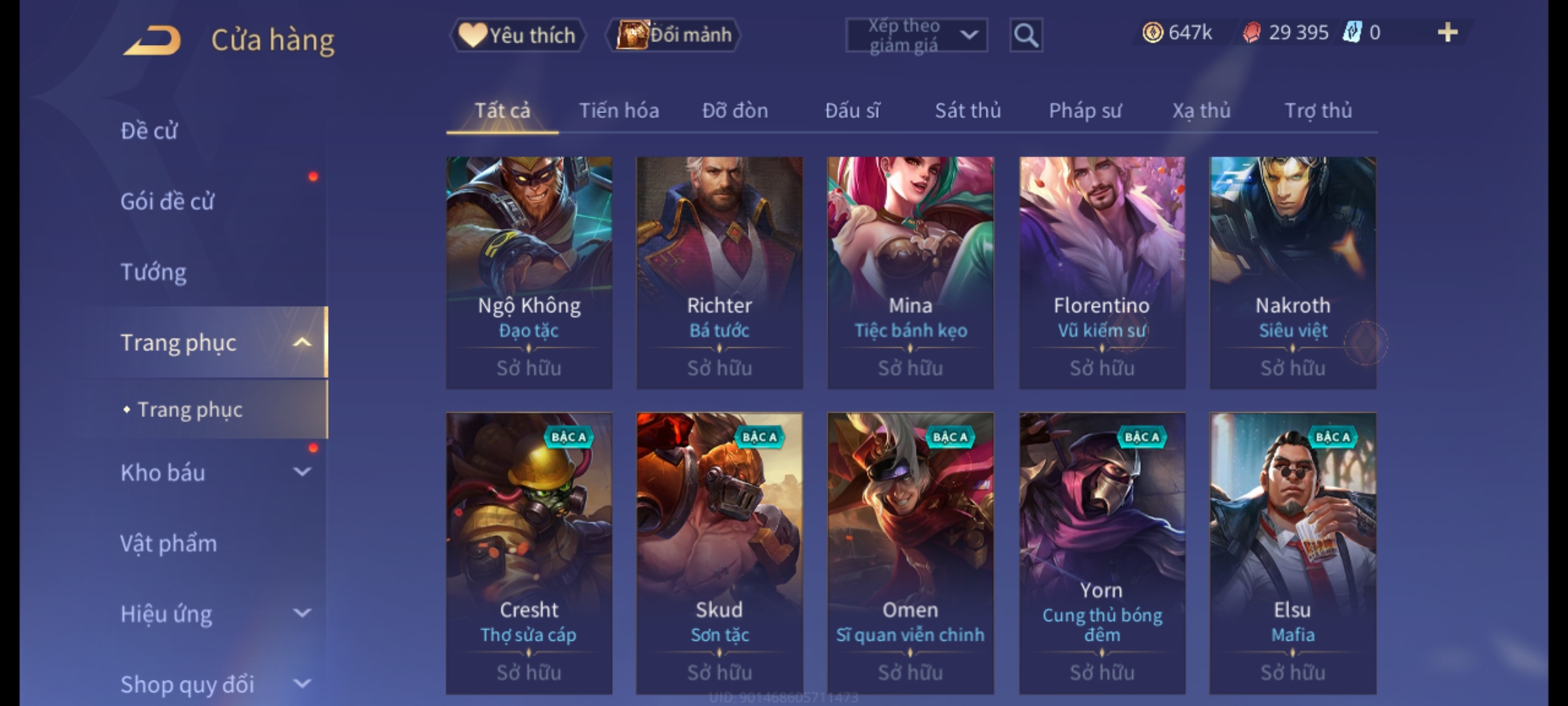Click the gold coin balance icon
Screen dimensions: 1568x706
1152,33
